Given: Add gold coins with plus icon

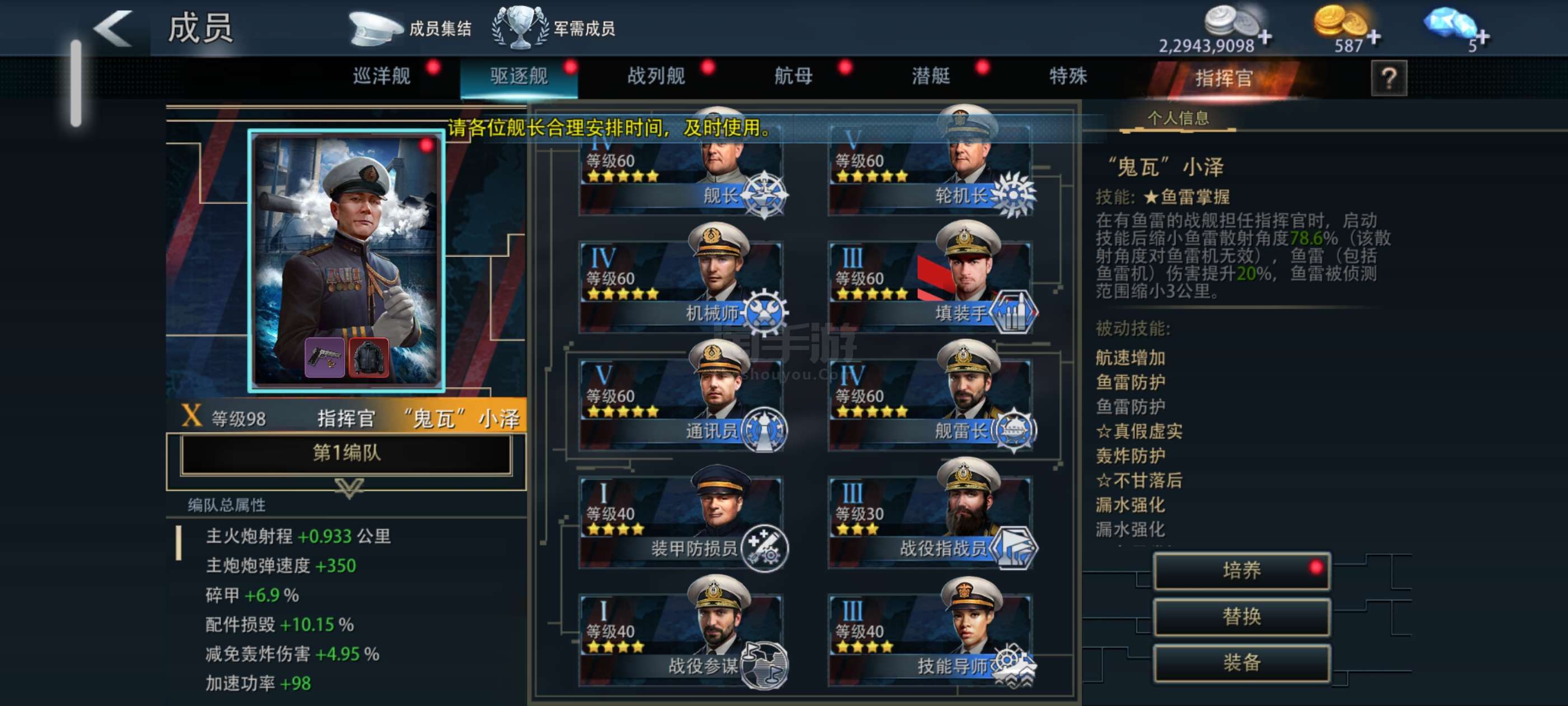Looking at the screenshot, I should pyautogui.click(x=1374, y=38).
